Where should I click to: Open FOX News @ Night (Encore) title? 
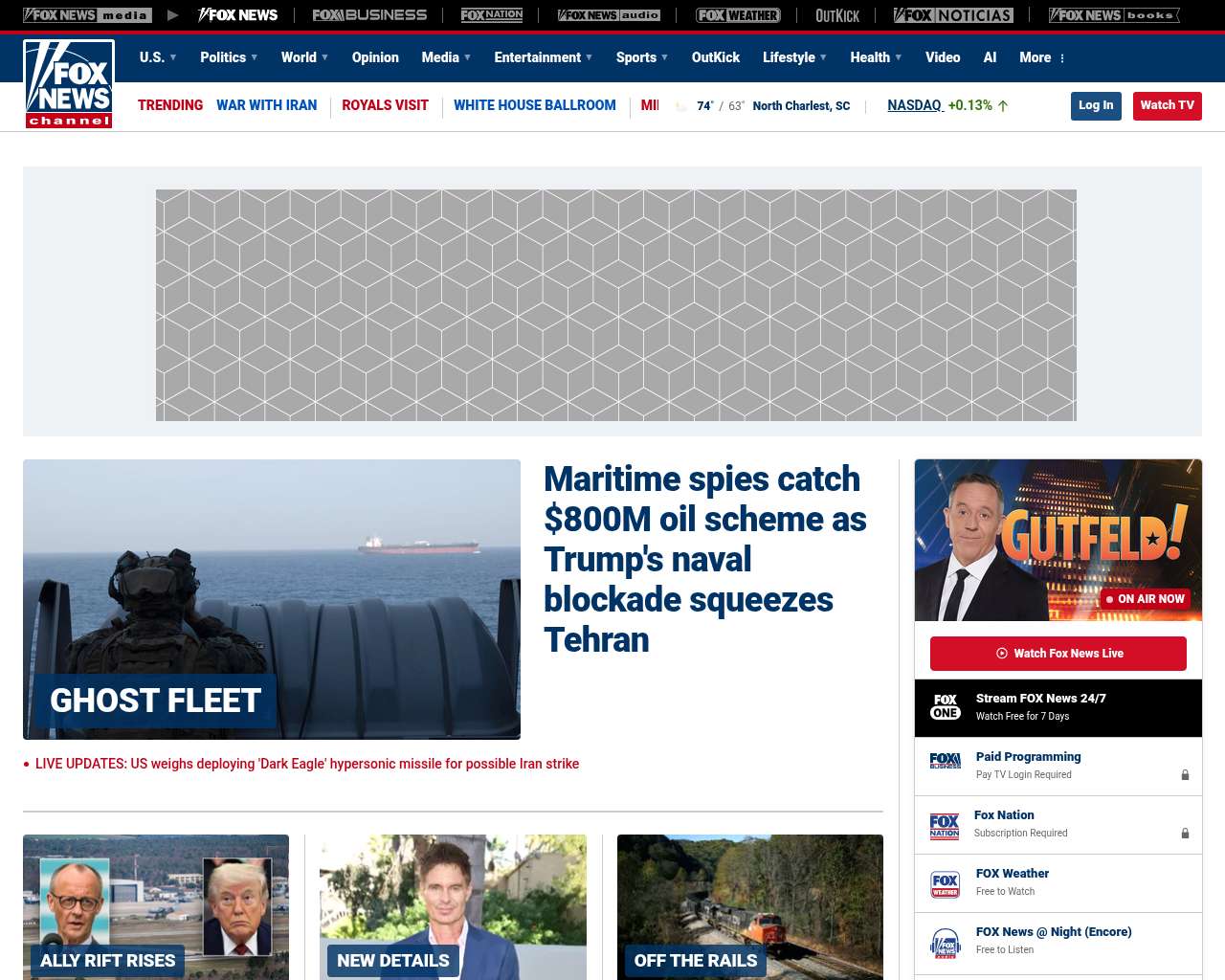click(x=1054, y=932)
